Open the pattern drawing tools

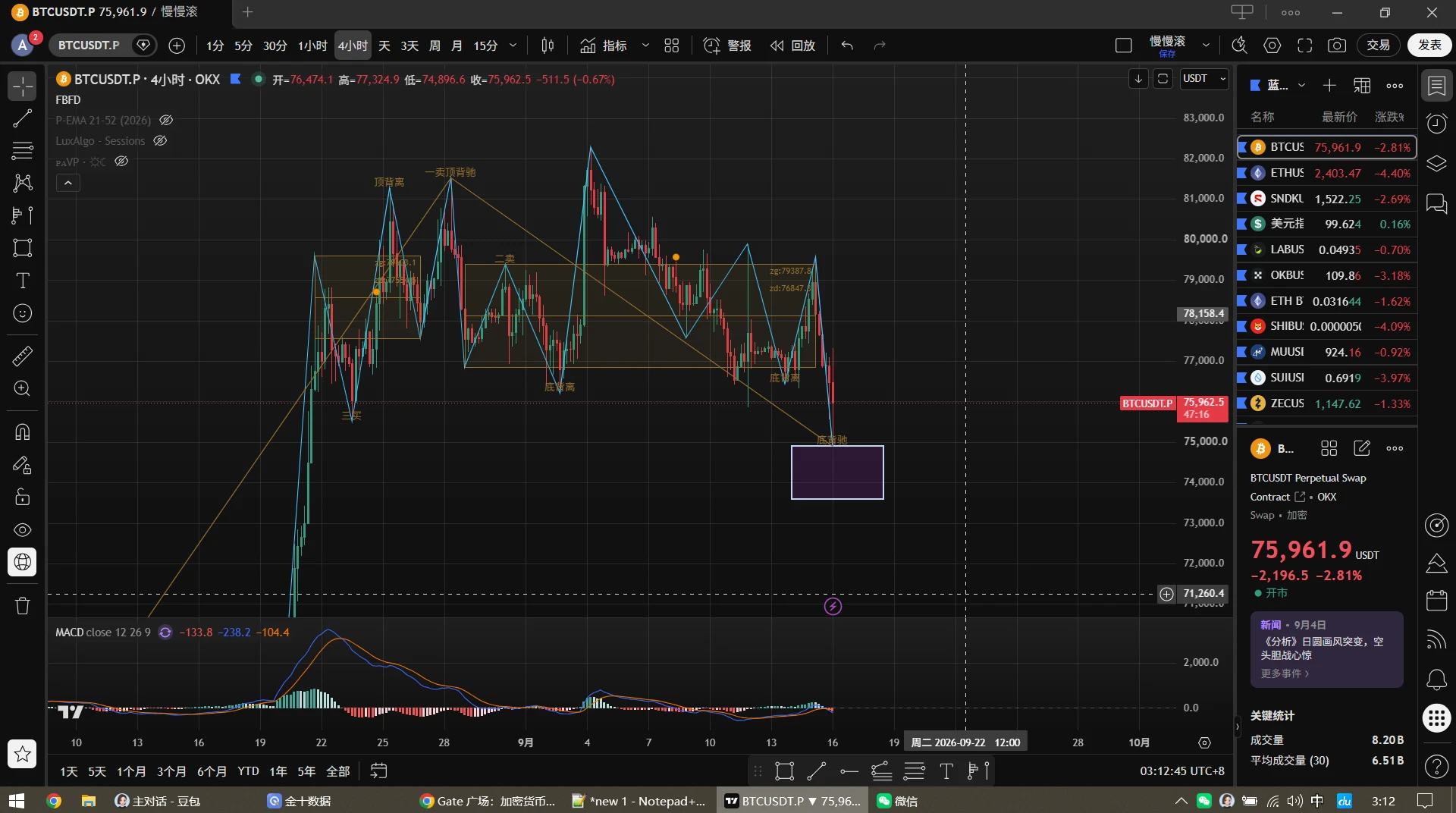(23, 183)
